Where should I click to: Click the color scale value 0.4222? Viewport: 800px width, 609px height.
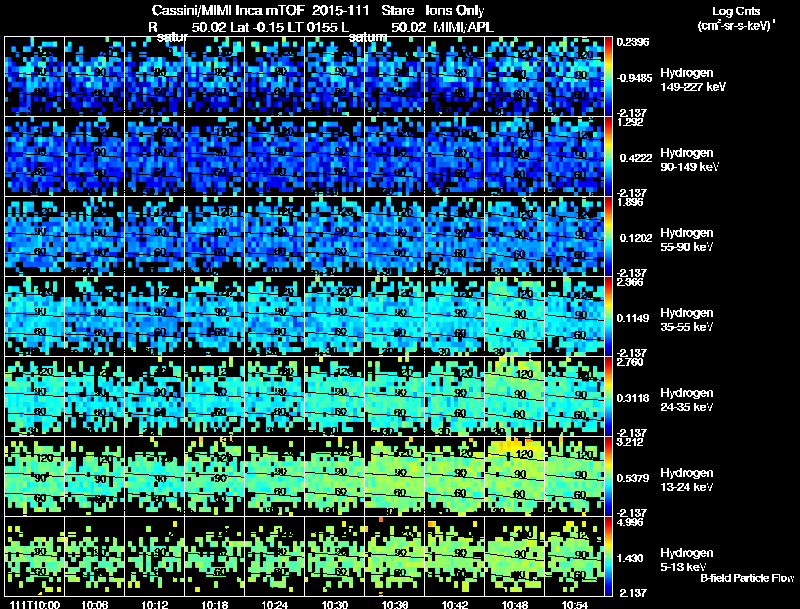click(636, 158)
